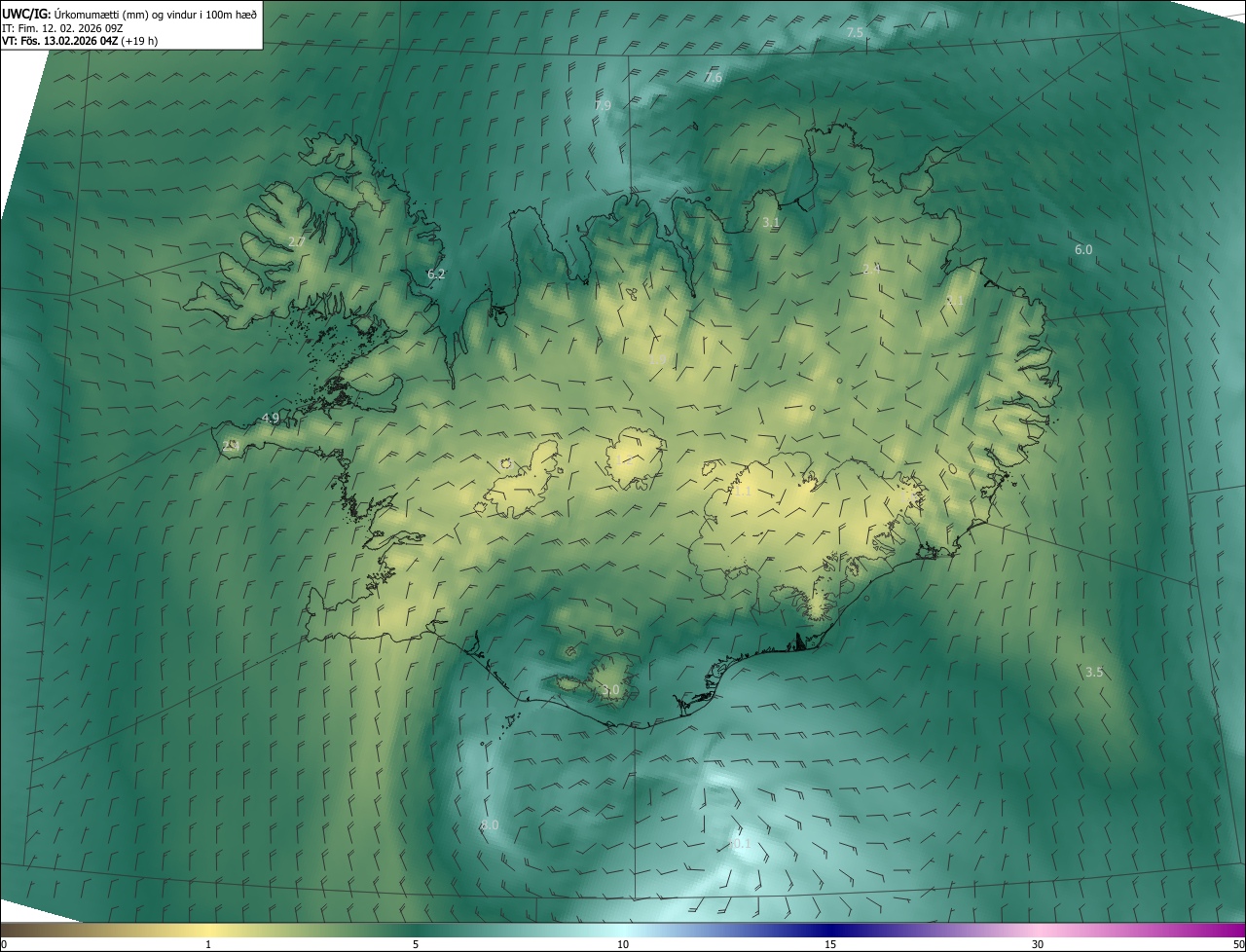Click the 3.0 value label on map
Screen dimensions: 1246x952
coord(610,690)
